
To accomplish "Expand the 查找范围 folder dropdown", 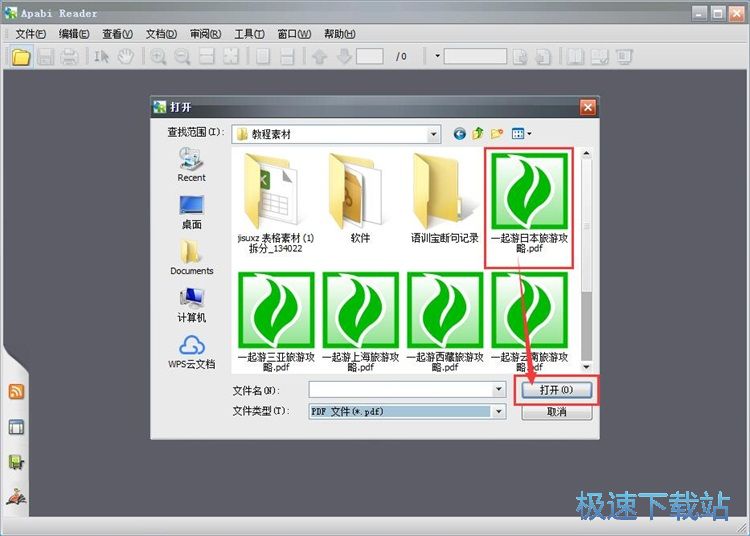I will (x=433, y=134).
